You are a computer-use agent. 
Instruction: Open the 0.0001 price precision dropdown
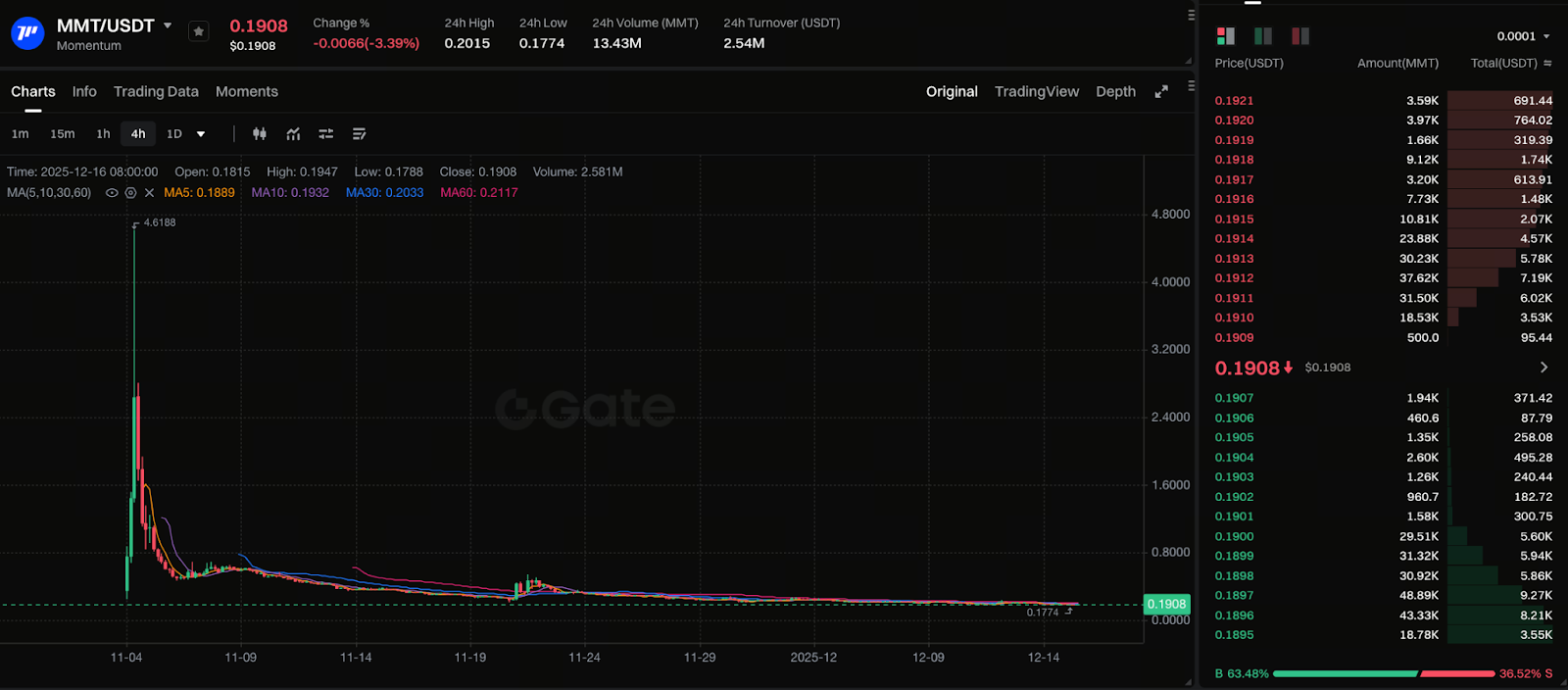pyautogui.click(x=1524, y=36)
